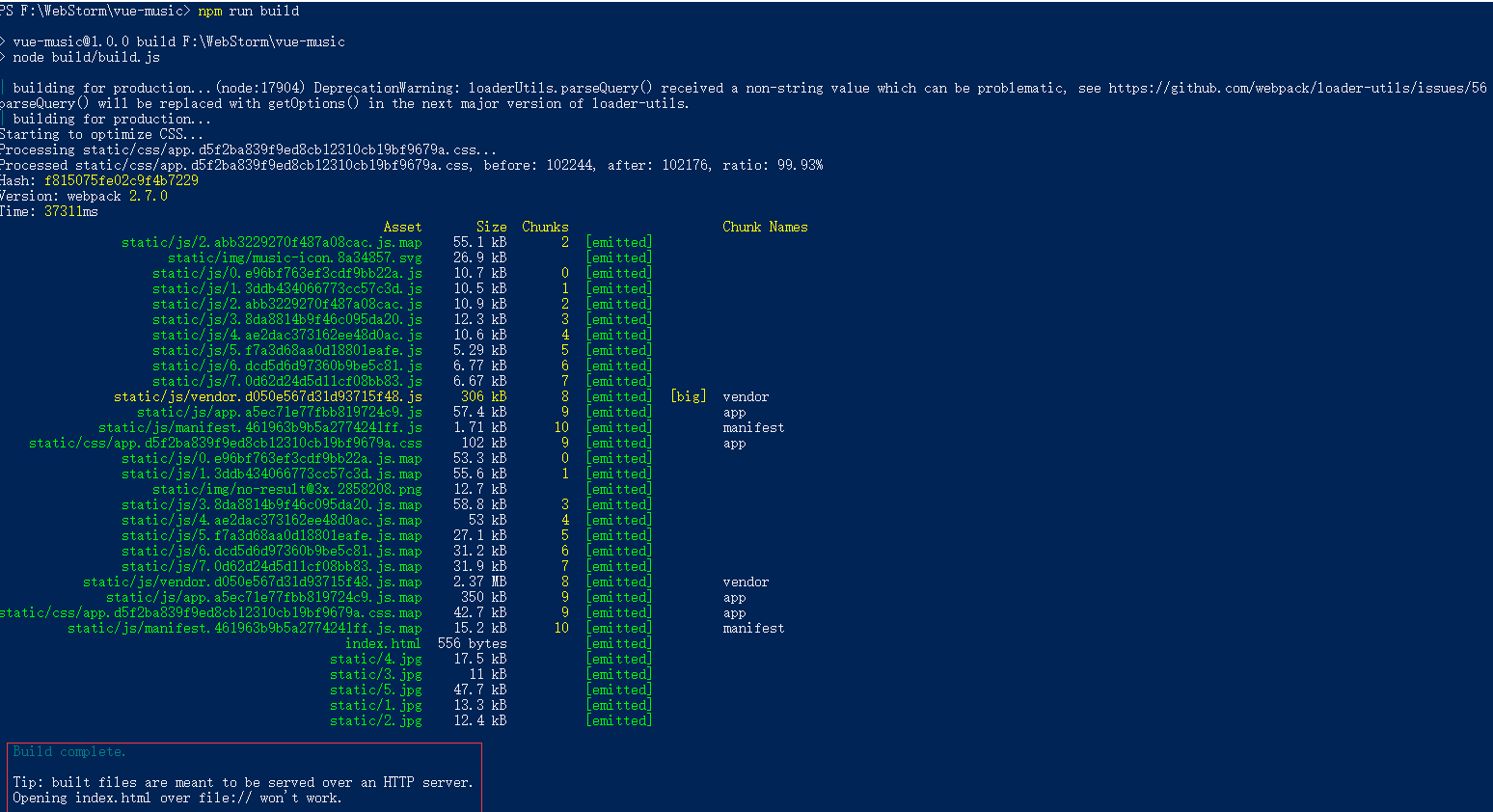1493x812 pixels.
Task: Select hash value f815075fe02c9f4b7229
Action: (x=122, y=180)
